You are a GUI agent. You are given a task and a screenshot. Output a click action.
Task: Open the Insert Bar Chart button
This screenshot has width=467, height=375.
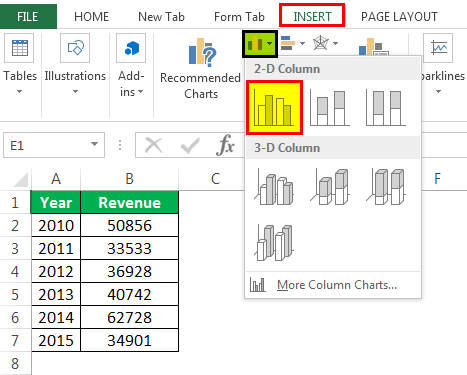[x=293, y=43]
